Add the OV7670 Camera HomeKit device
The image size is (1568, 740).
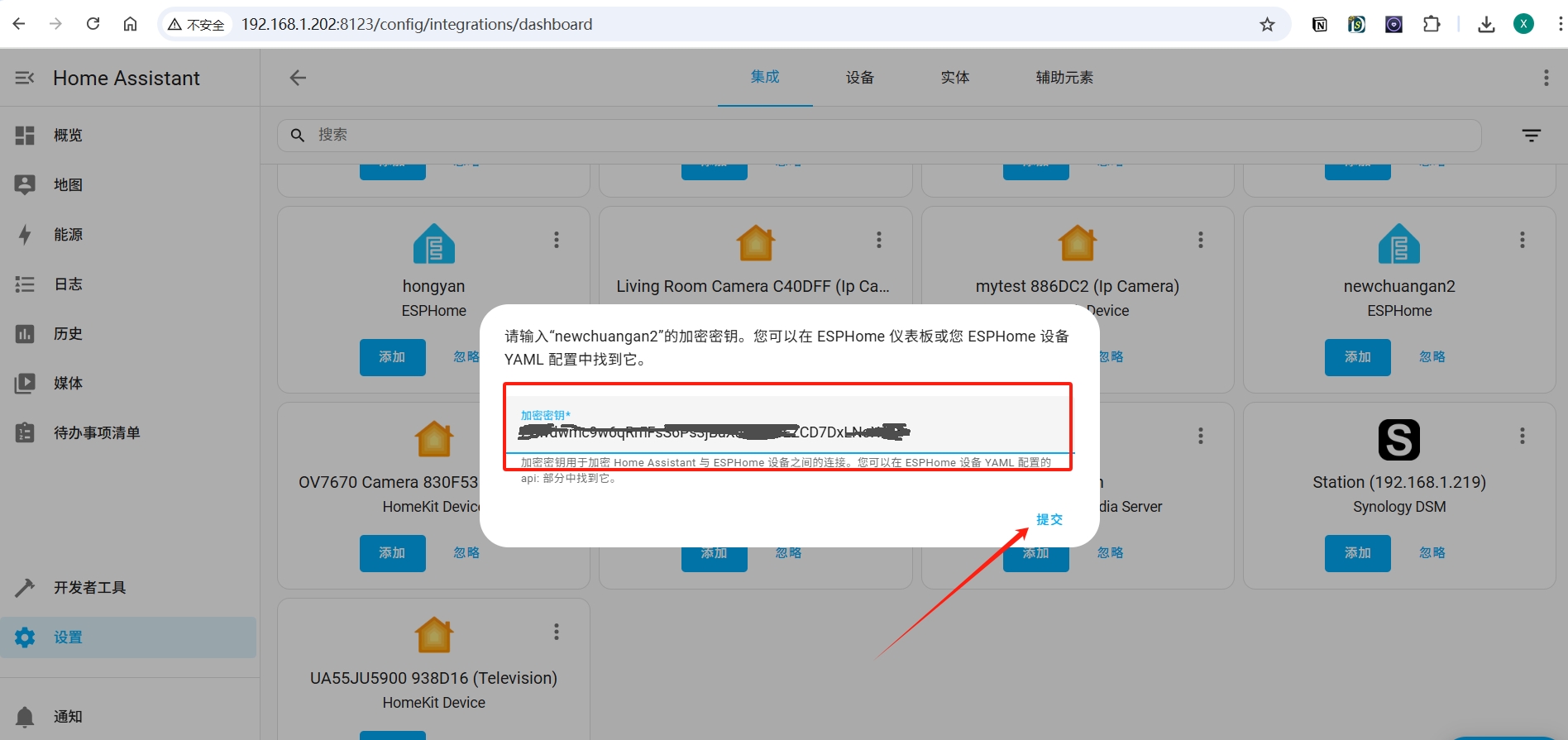[x=393, y=553]
